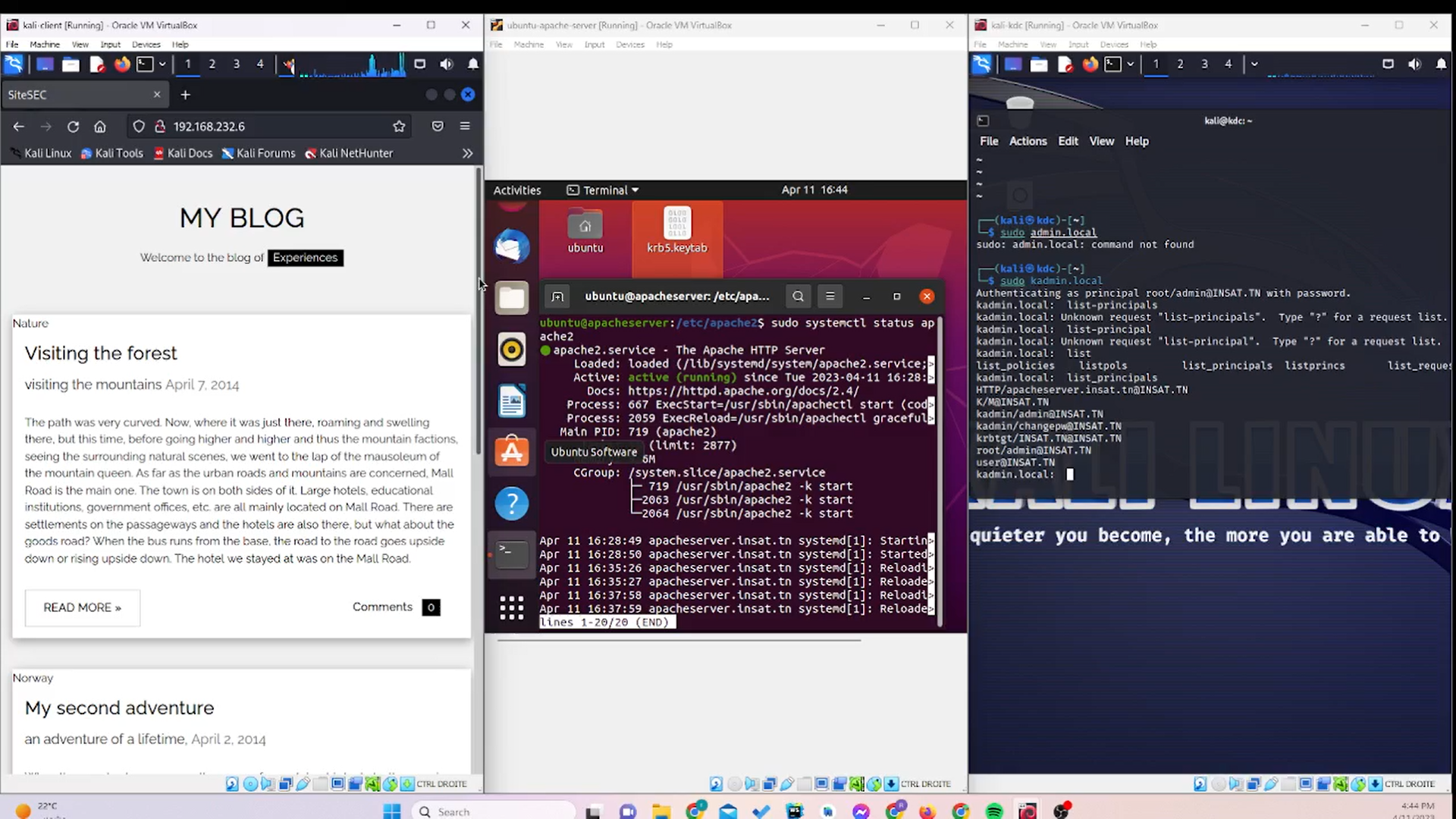Open Ubuntu terminal hamburger menu

[x=830, y=297]
